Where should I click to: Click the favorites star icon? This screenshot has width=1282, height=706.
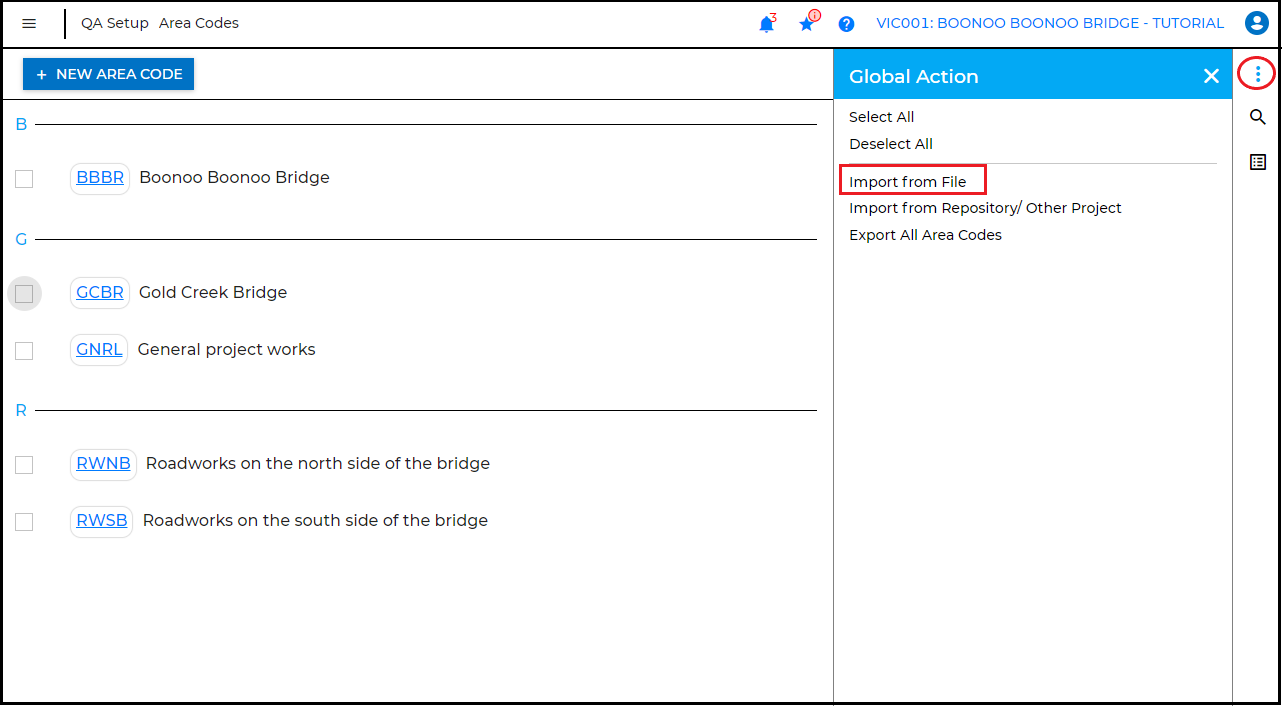pyautogui.click(x=806, y=24)
